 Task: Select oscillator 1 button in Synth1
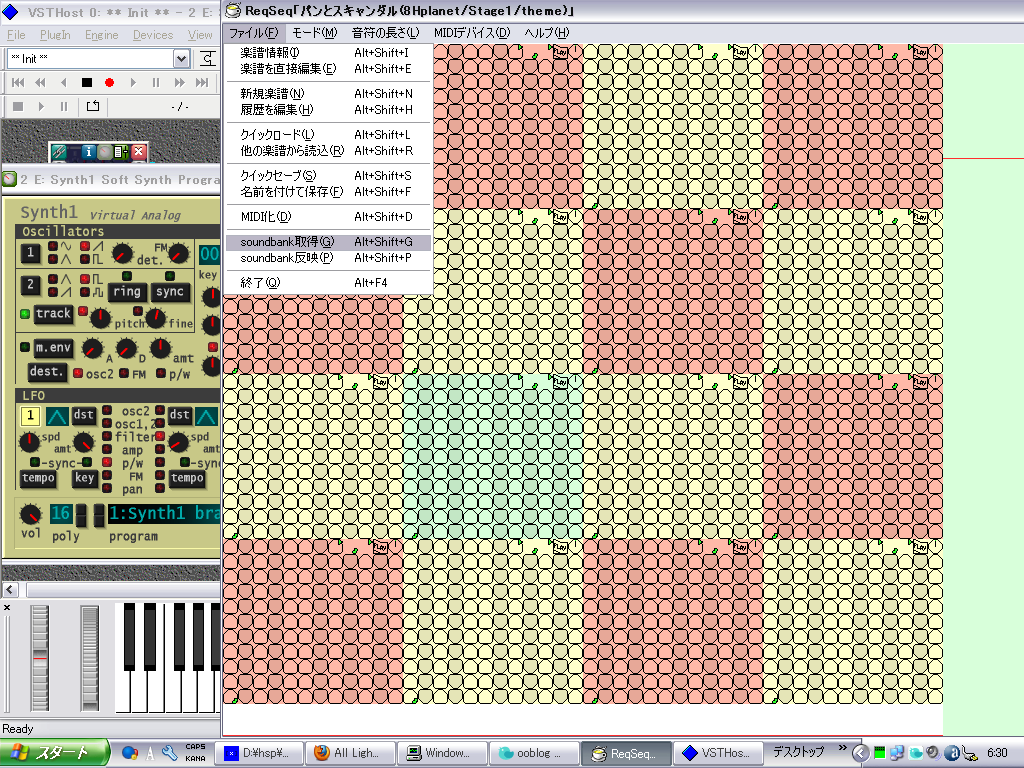30,253
